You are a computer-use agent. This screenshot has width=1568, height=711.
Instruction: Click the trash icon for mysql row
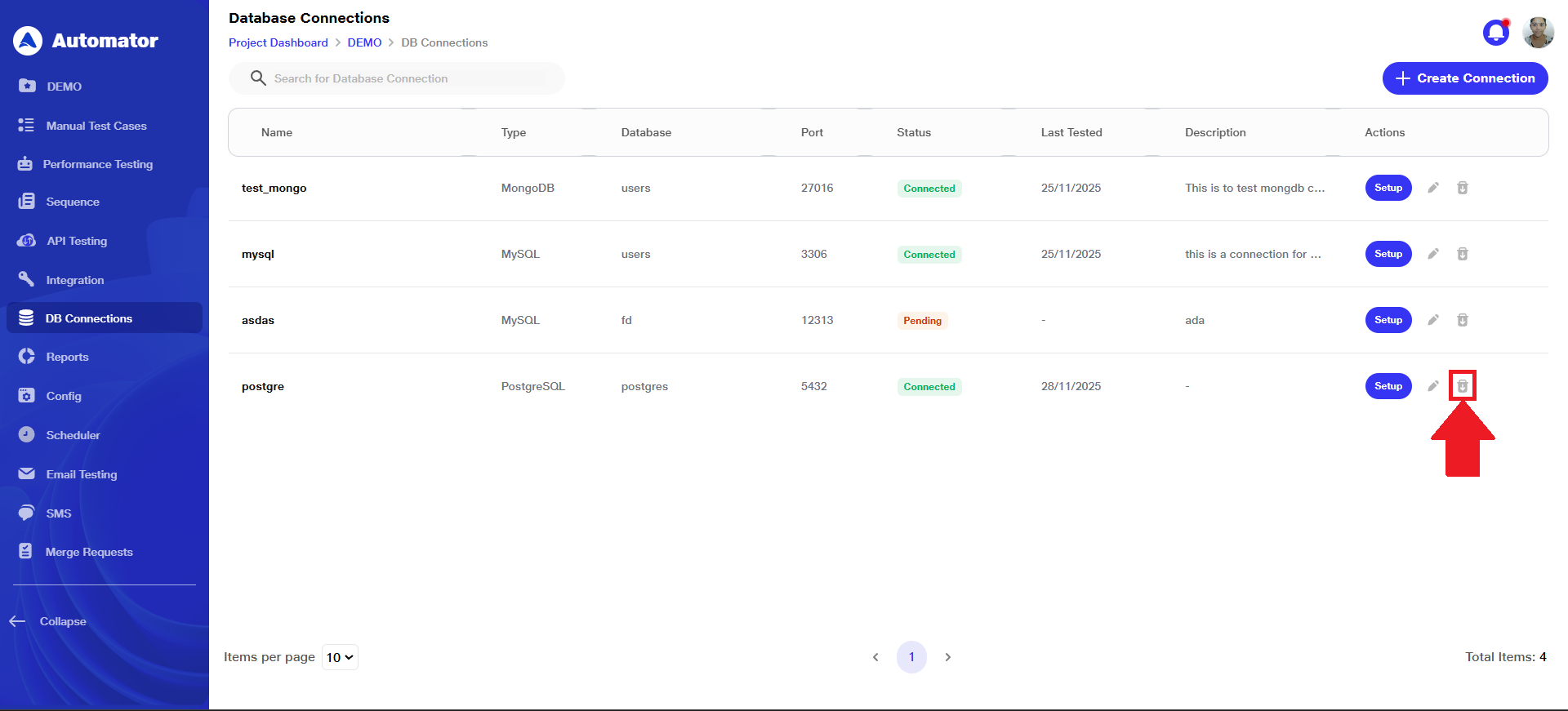point(1462,254)
